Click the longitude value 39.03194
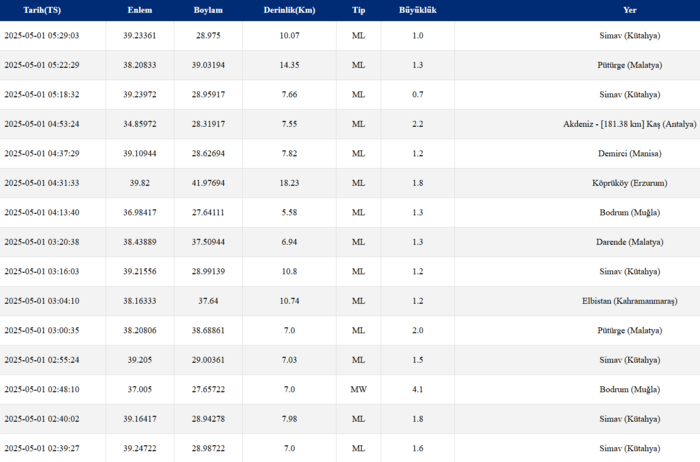700x462 pixels. [208, 65]
